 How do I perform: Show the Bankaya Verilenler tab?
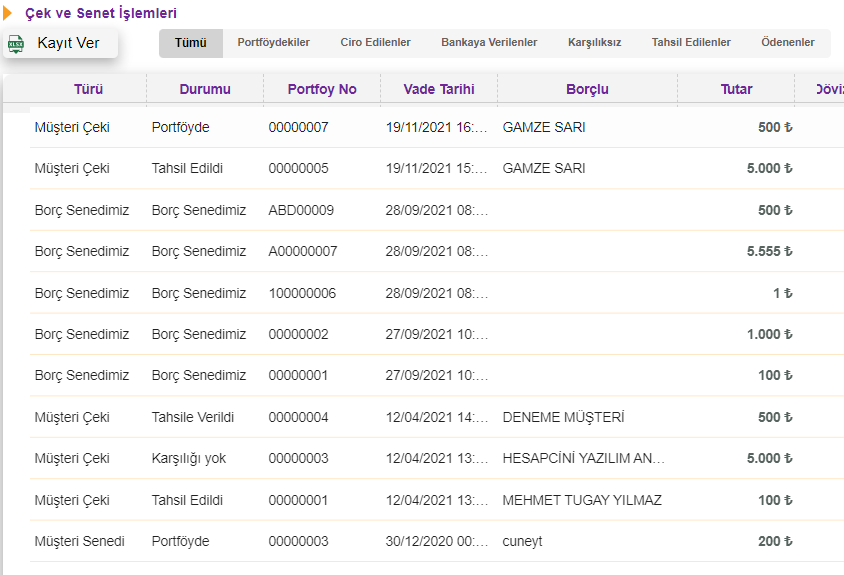point(489,43)
